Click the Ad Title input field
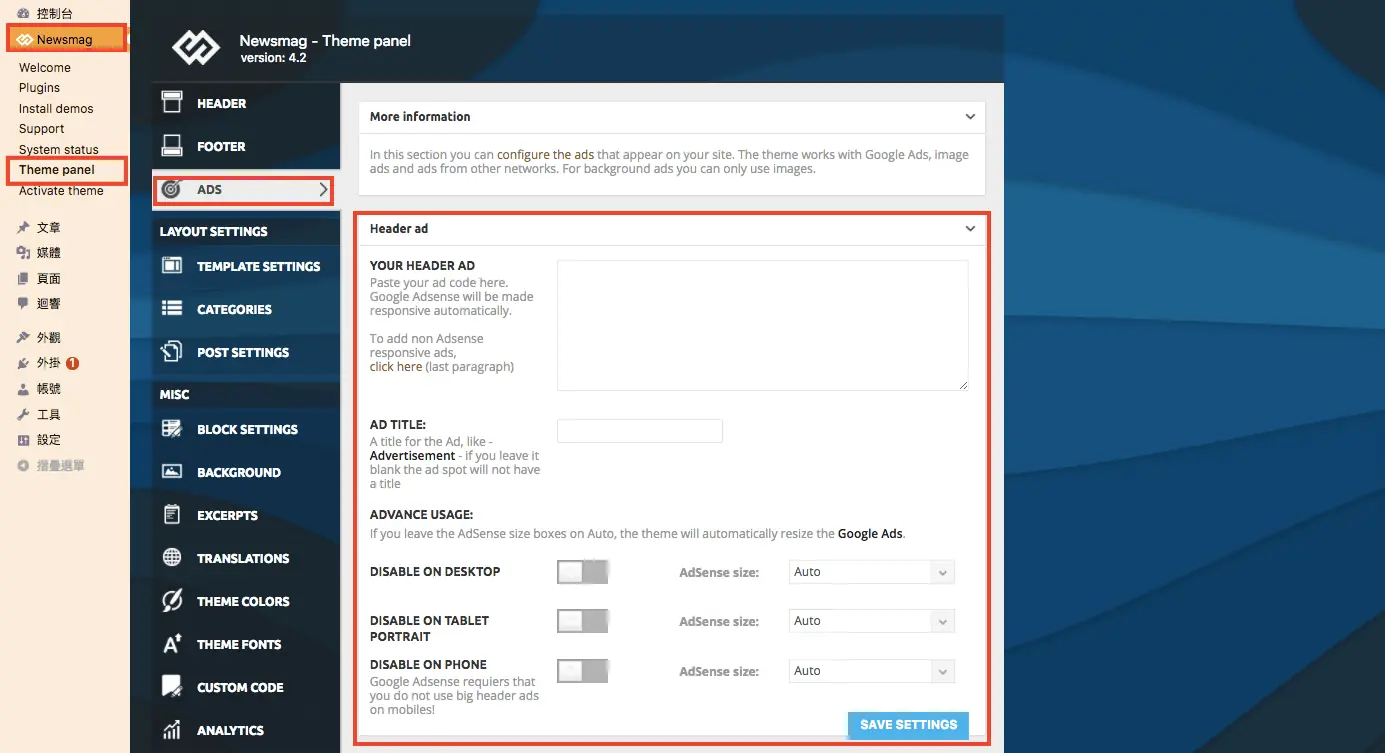This screenshot has width=1385, height=753. pos(640,431)
